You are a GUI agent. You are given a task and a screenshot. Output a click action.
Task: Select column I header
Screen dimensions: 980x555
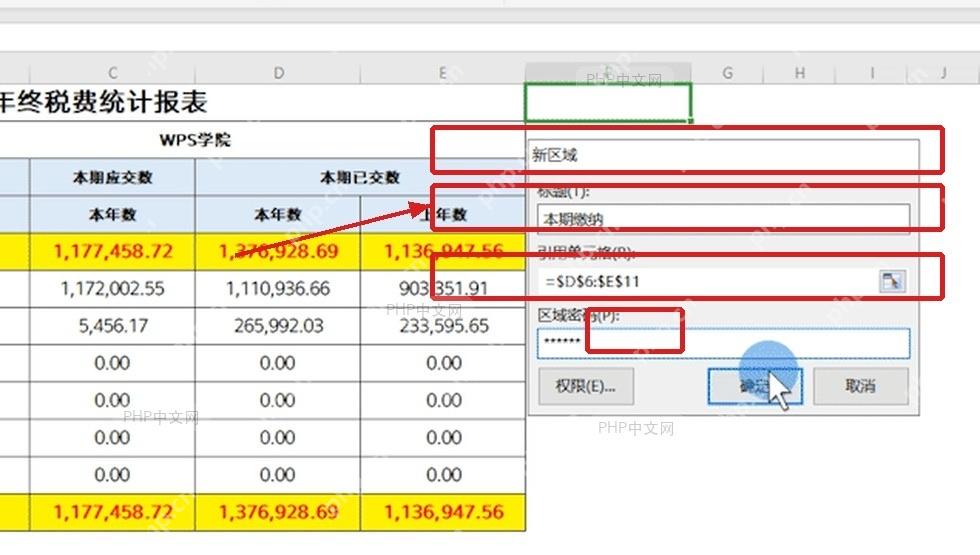(871, 73)
